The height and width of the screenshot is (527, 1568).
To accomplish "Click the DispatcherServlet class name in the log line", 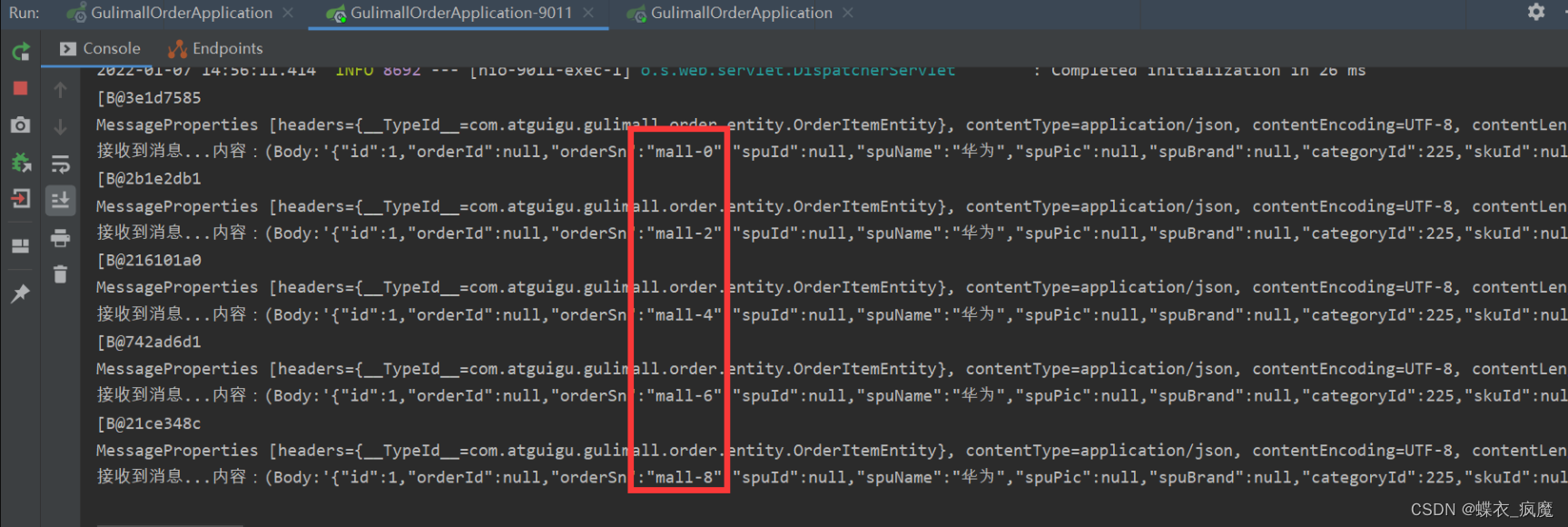I will [x=798, y=71].
